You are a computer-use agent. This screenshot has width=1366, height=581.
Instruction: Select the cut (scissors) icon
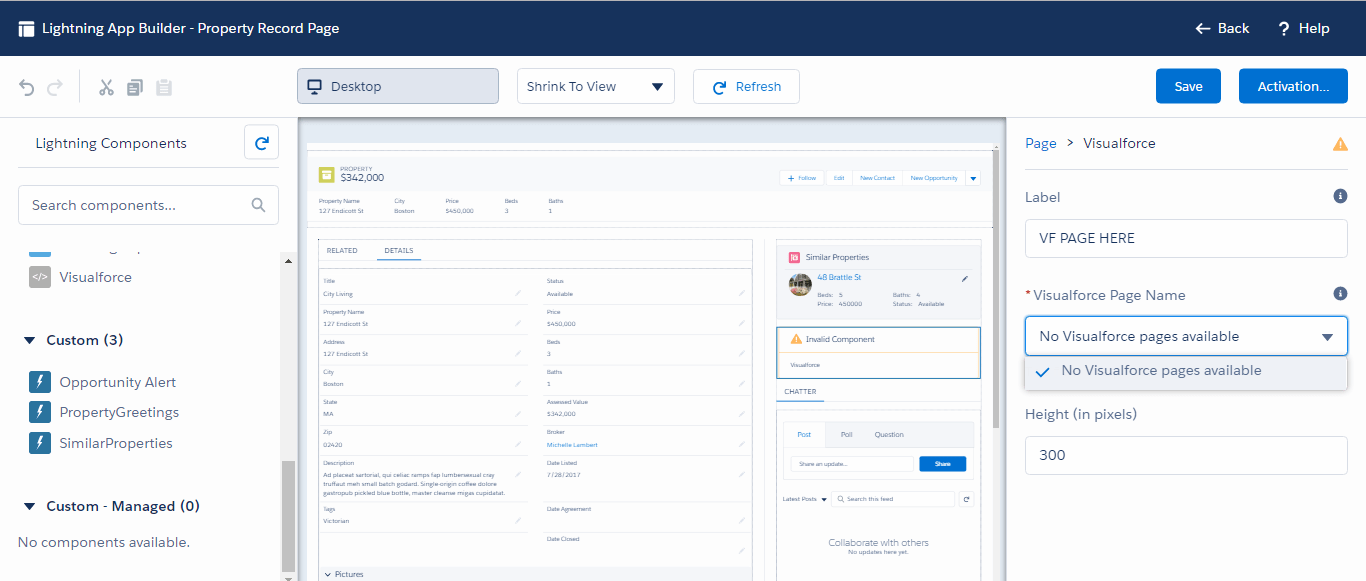(x=105, y=87)
